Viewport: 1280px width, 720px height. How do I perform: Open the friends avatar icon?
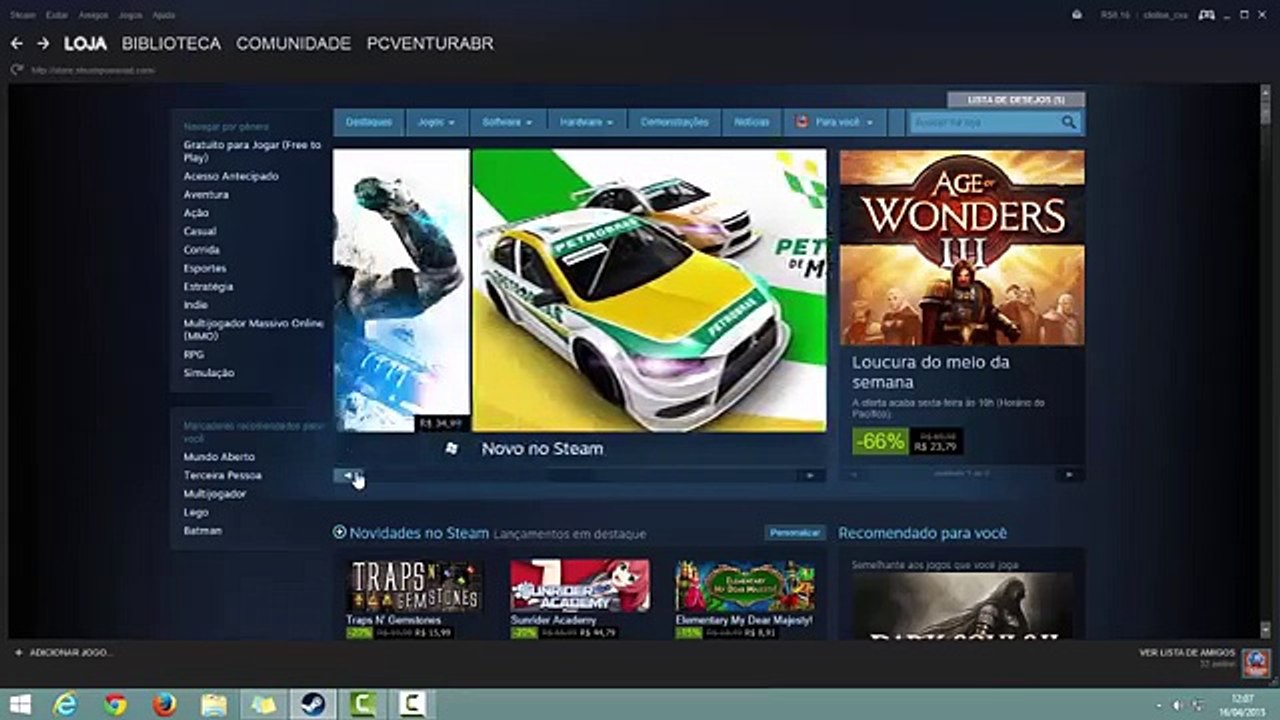1256,661
